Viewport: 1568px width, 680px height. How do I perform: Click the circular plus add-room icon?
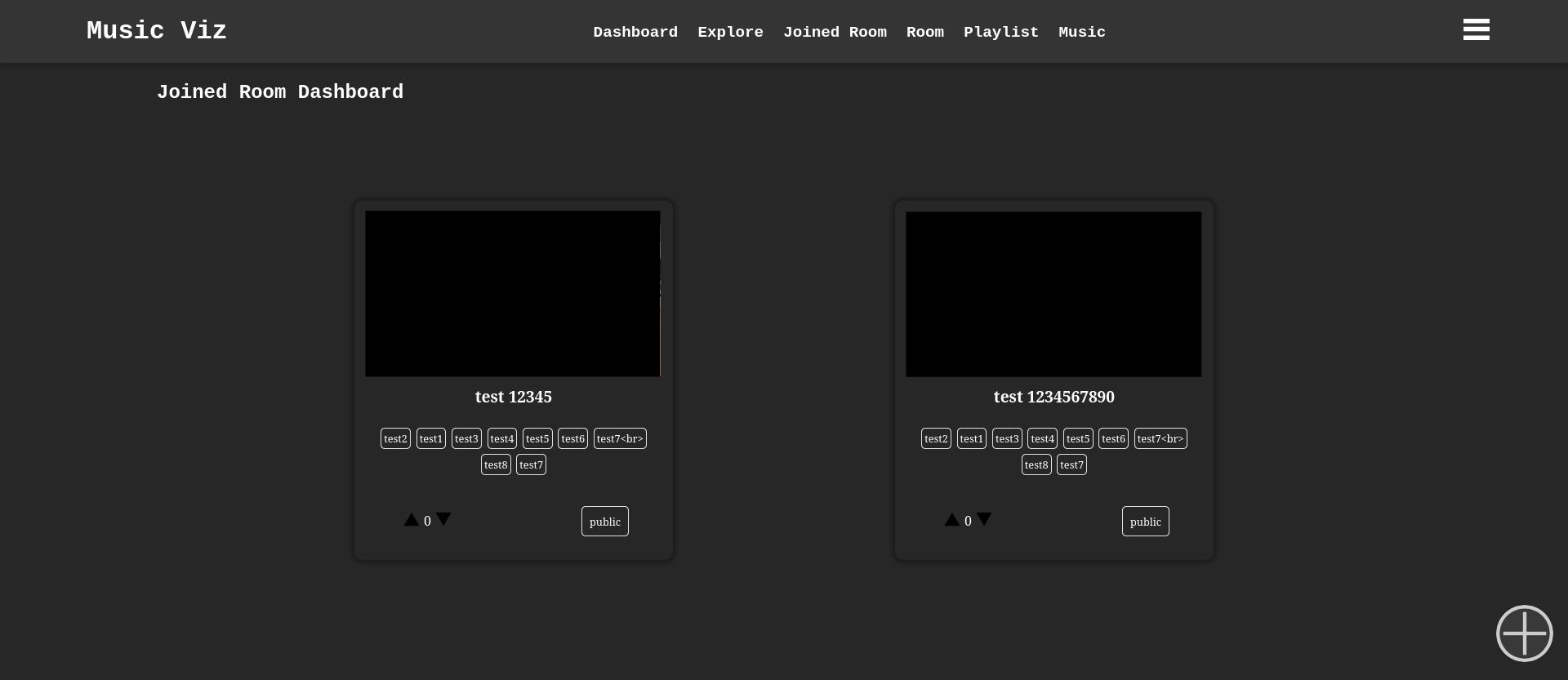pyautogui.click(x=1524, y=633)
